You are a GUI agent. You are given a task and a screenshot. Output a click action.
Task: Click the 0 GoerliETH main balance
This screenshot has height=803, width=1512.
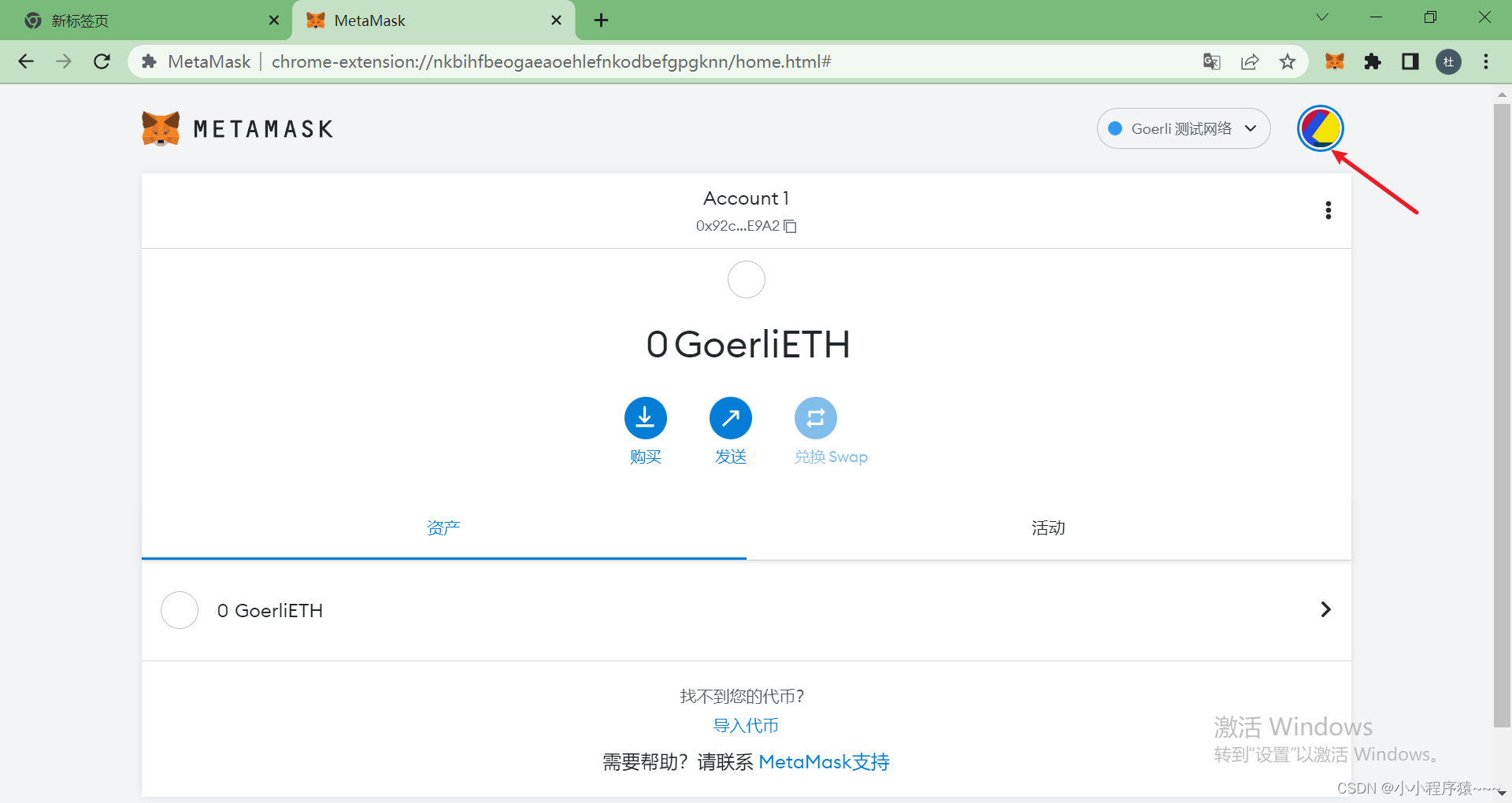pyautogui.click(x=747, y=345)
